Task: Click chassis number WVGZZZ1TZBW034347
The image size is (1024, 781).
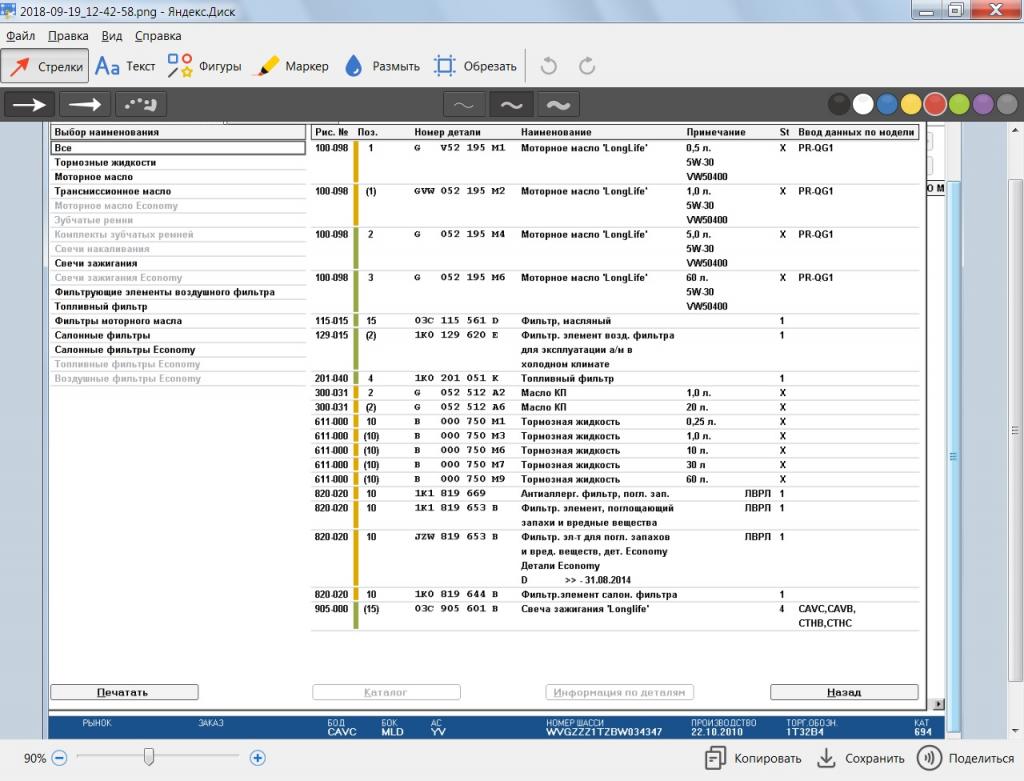Action: tap(604, 732)
